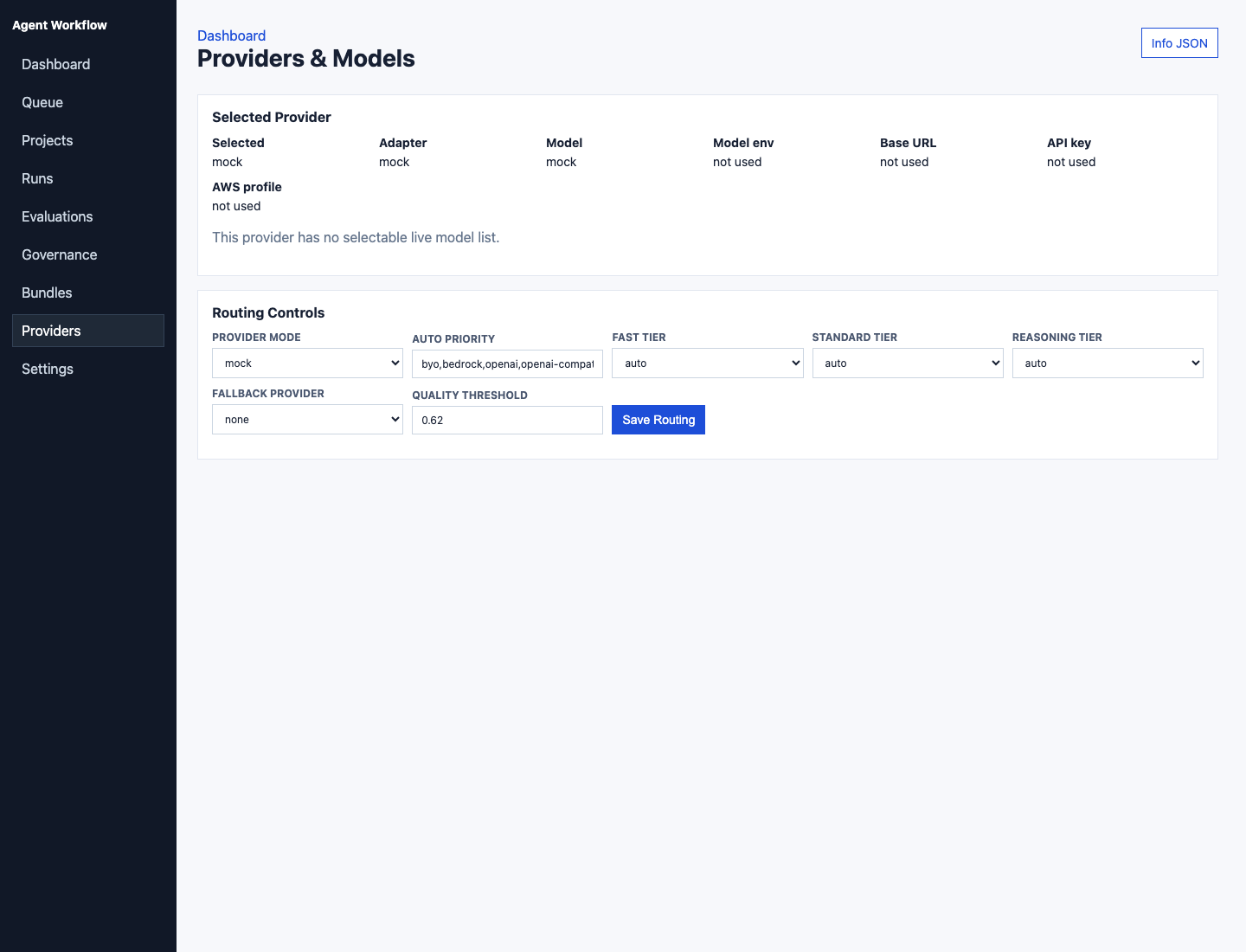The height and width of the screenshot is (952, 1246).
Task: Navigate to Governance
Action: pos(87,254)
